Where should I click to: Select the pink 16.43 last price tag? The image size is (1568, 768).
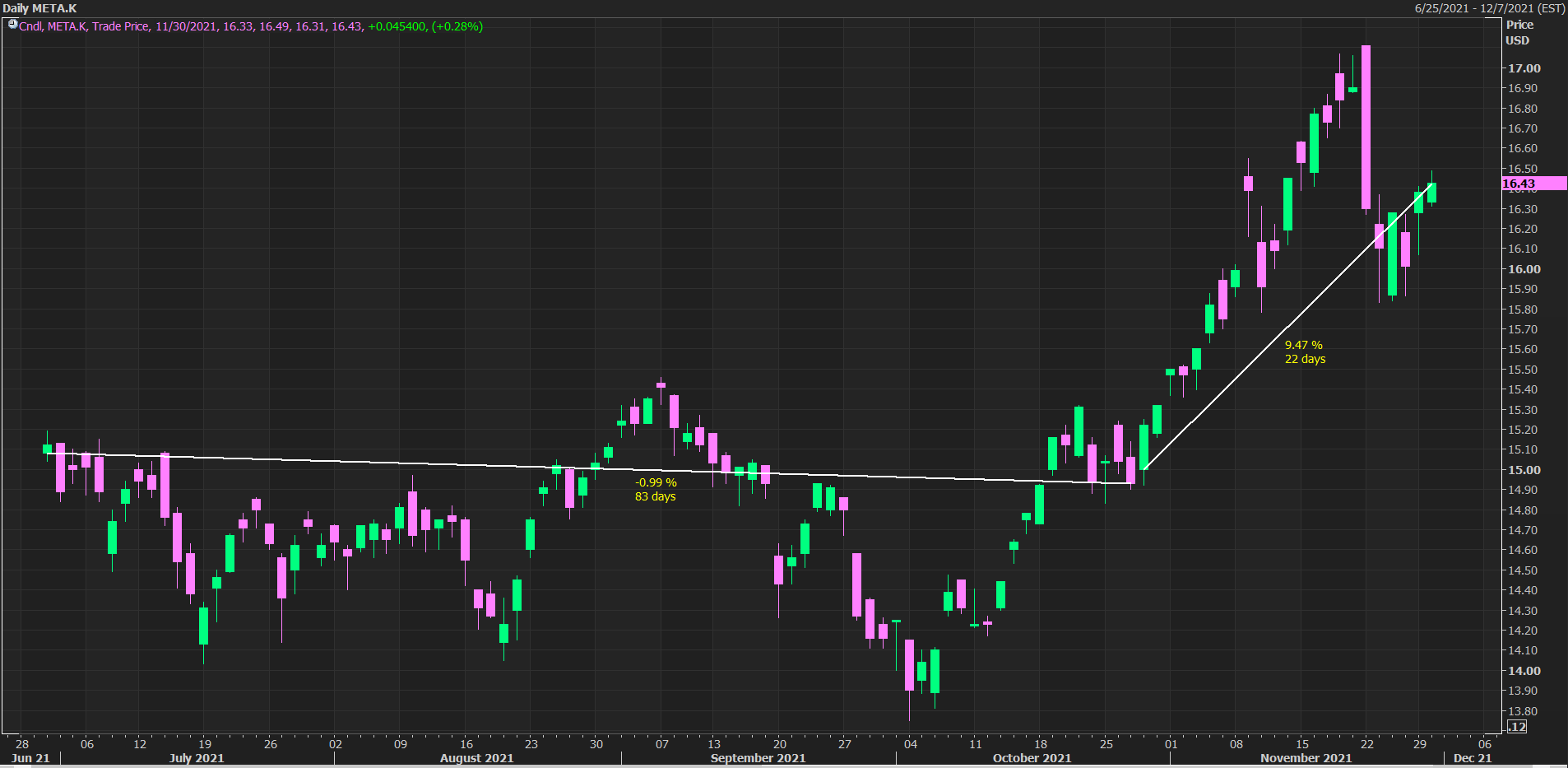click(1534, 184)
